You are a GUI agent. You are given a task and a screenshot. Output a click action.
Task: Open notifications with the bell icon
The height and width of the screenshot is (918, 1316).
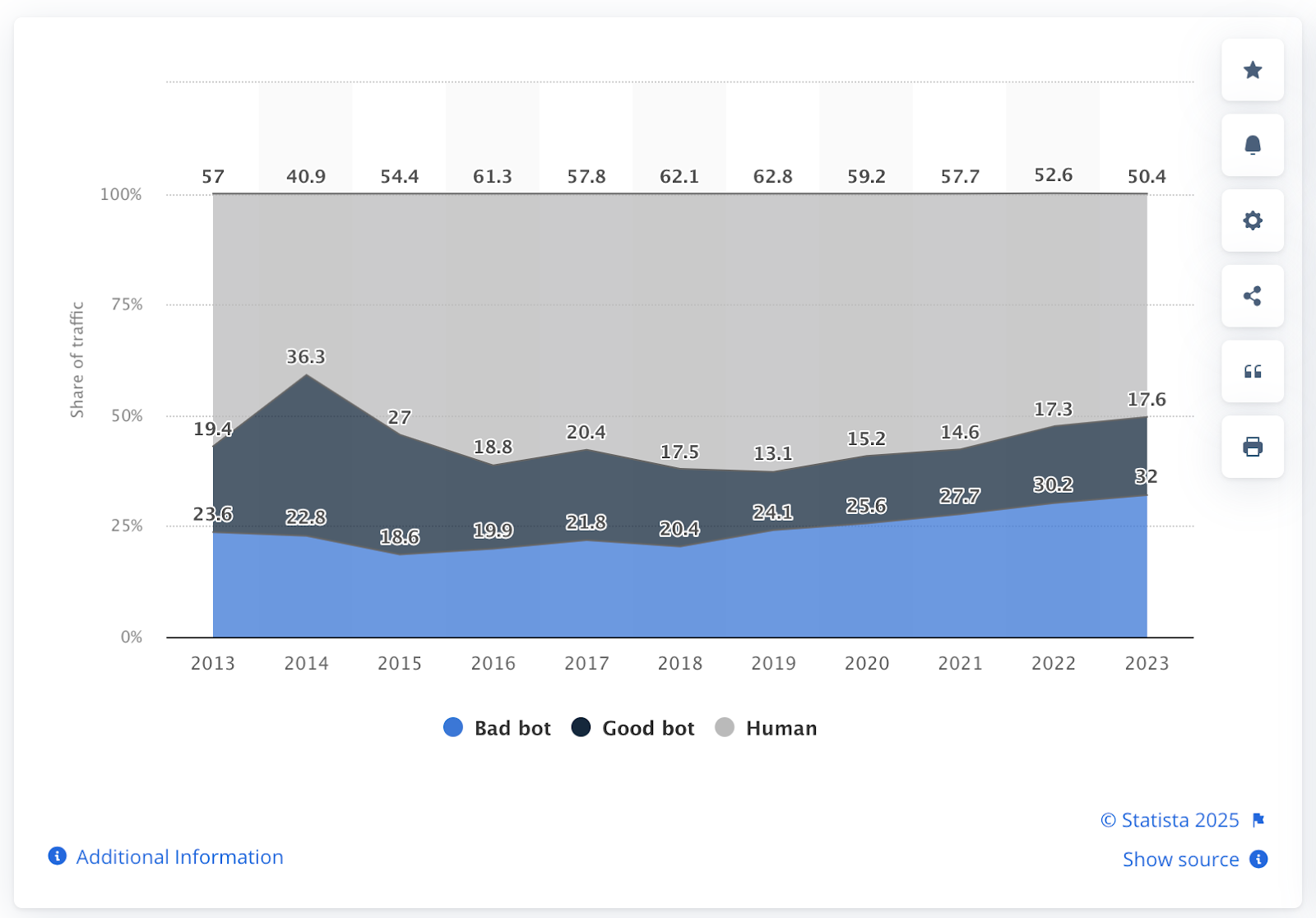point(1252,145)
